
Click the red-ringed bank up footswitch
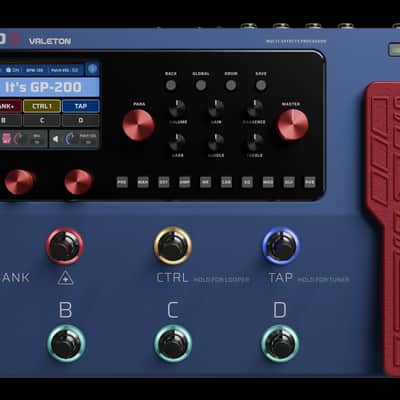(65, 246)
